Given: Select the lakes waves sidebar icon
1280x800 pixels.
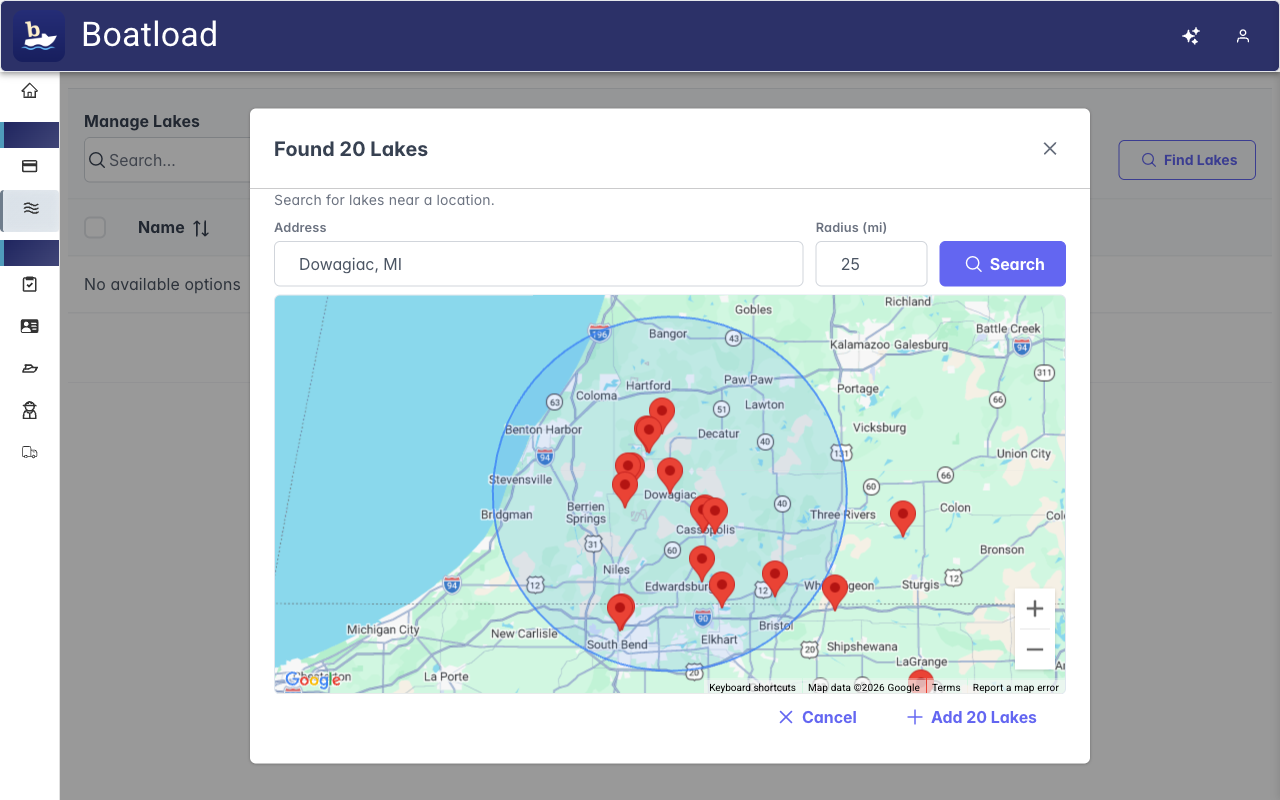Looking at the screenshot, I should [x=31, y=209].
